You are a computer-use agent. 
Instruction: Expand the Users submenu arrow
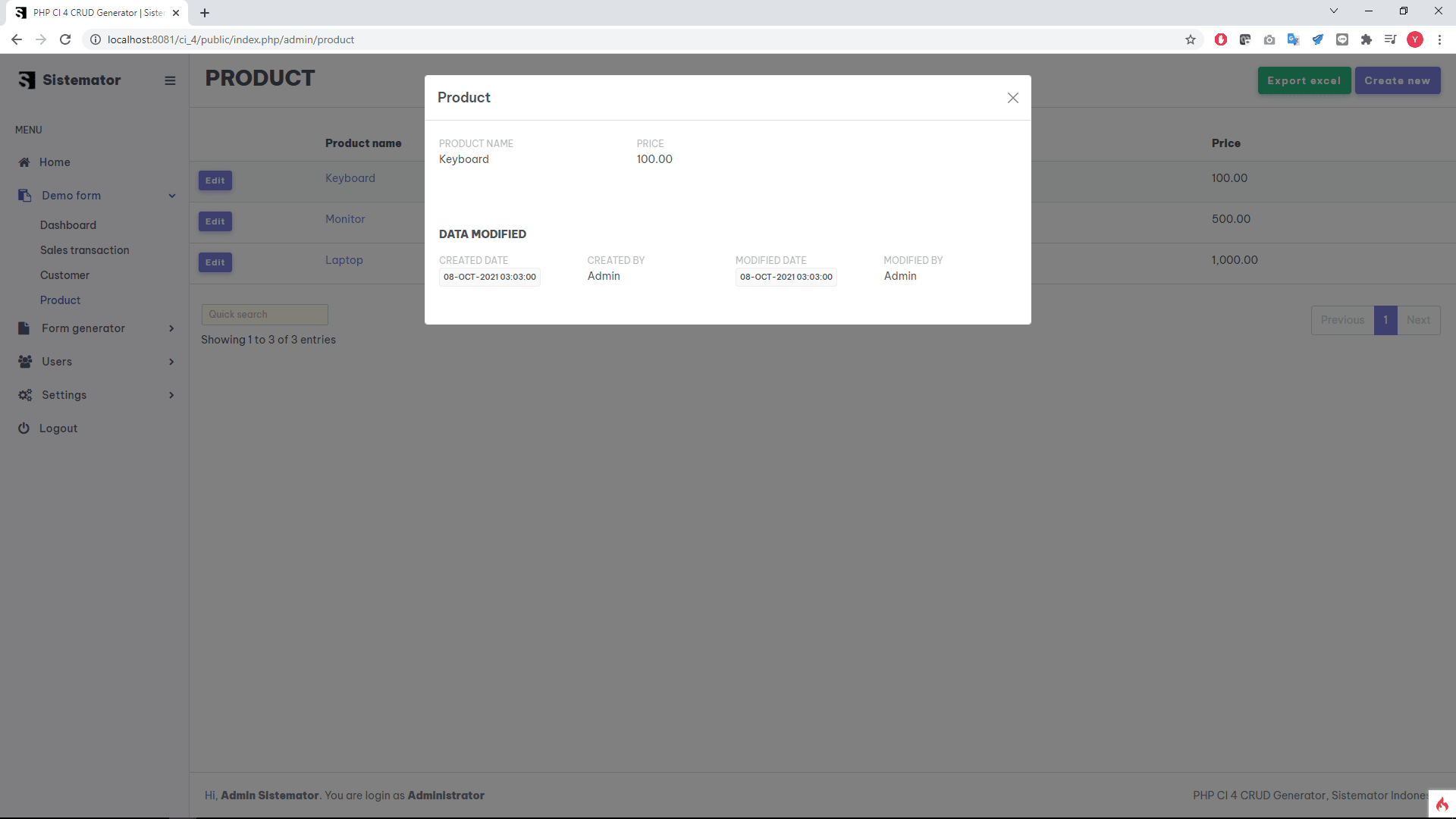pyautogui.click(x=171, y=362)
